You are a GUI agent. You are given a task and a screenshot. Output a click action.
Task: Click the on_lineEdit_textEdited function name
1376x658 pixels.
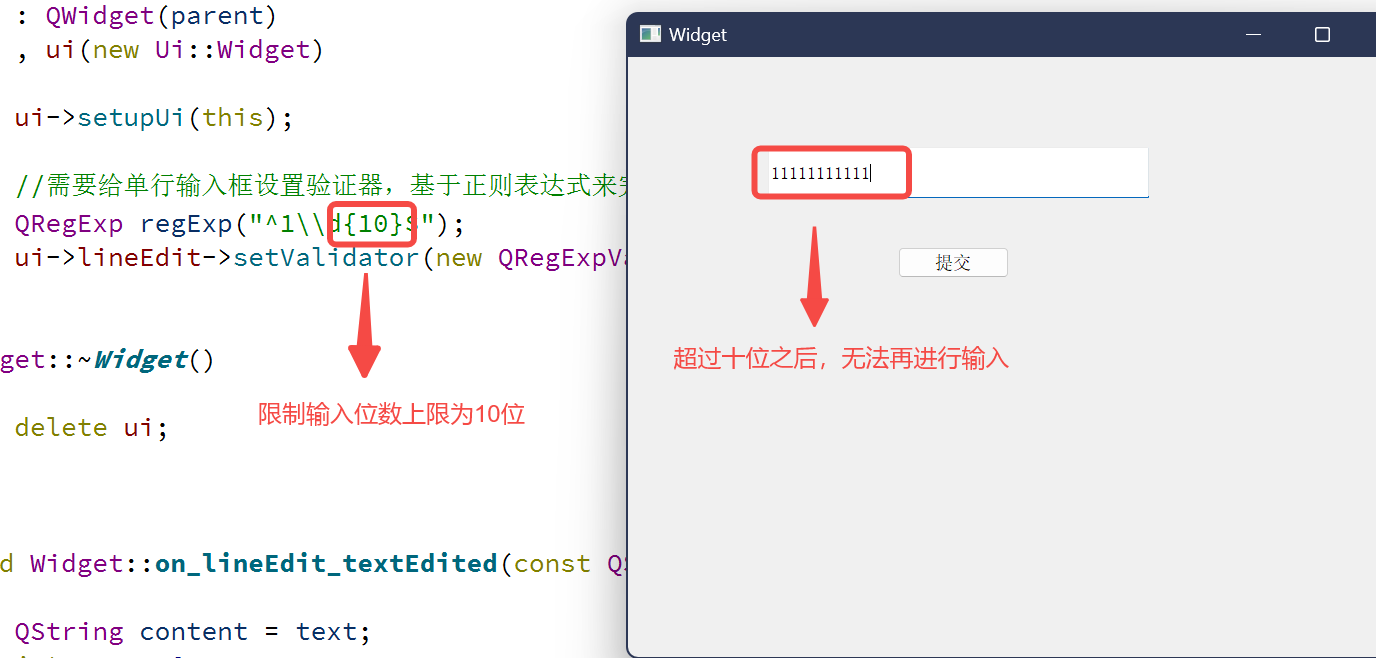click(x=326, y=564)
